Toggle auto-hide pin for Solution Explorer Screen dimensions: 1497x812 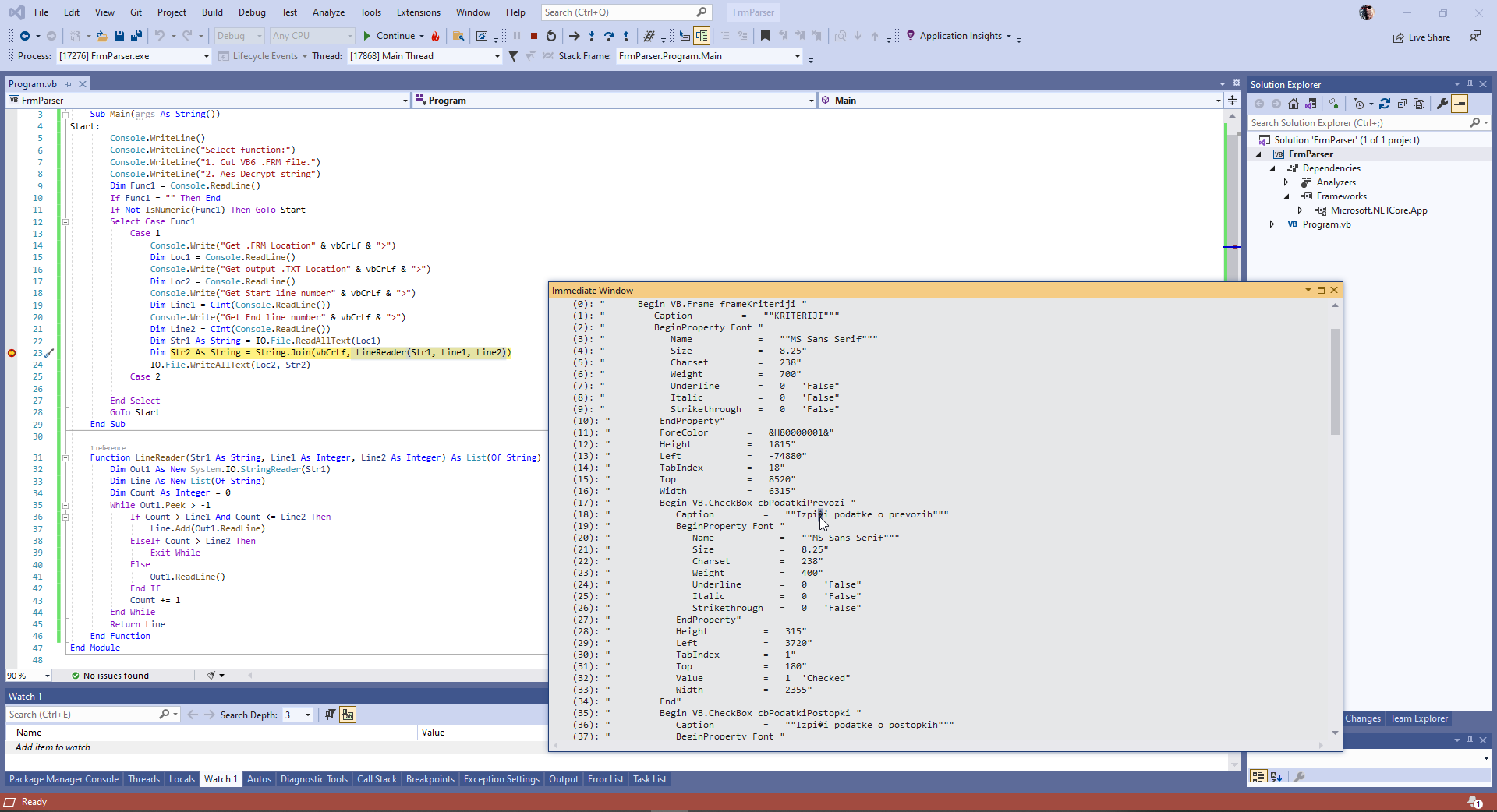[1470, 84]
